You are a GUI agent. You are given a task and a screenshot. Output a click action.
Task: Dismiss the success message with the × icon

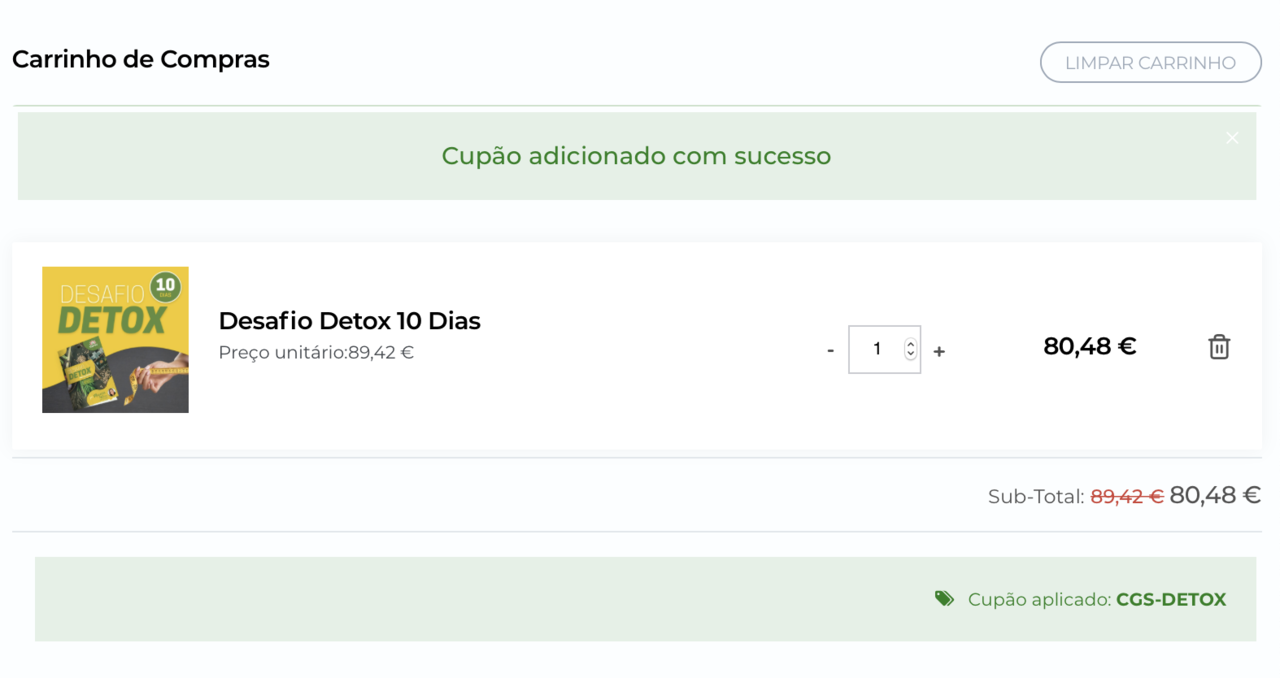point(1232,138)
